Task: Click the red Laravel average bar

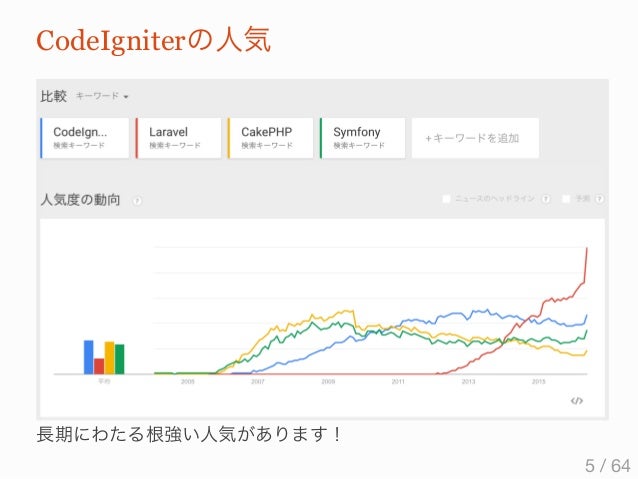Action: (x=99, y=366)
